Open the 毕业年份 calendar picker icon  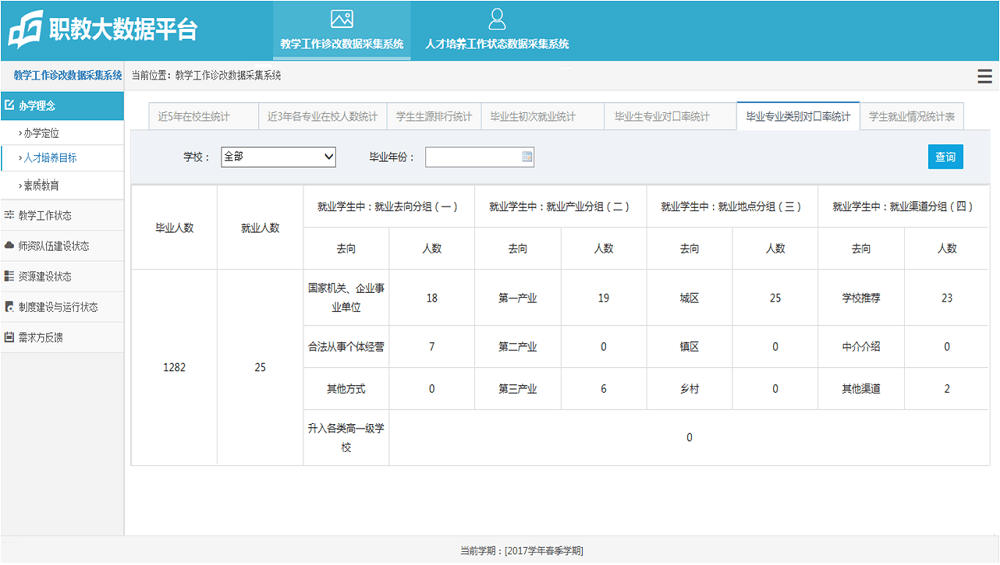(527, 157)
